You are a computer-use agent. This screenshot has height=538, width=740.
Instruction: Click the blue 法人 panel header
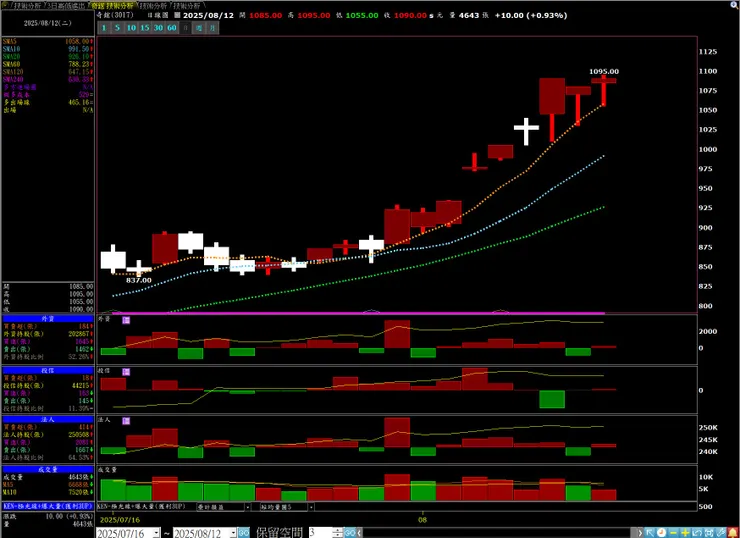click(48, 419)
